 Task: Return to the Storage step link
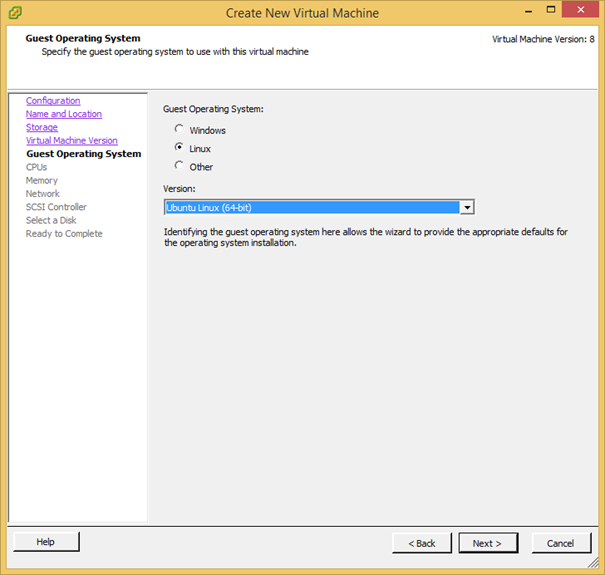[x=42, y=127]
